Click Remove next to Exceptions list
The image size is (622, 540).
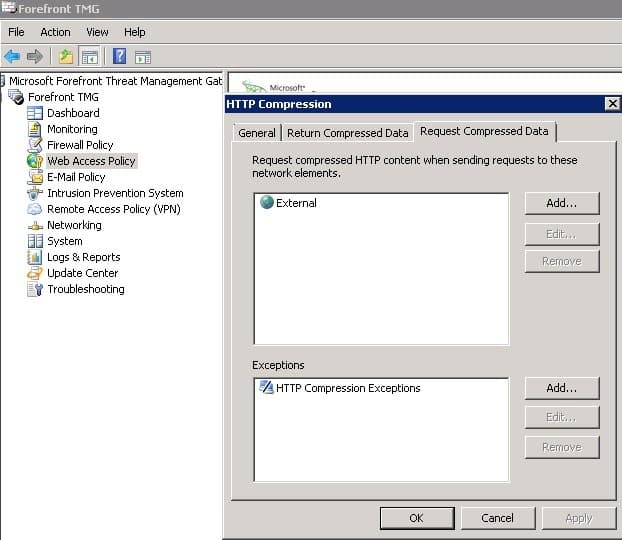coord(562,447)
